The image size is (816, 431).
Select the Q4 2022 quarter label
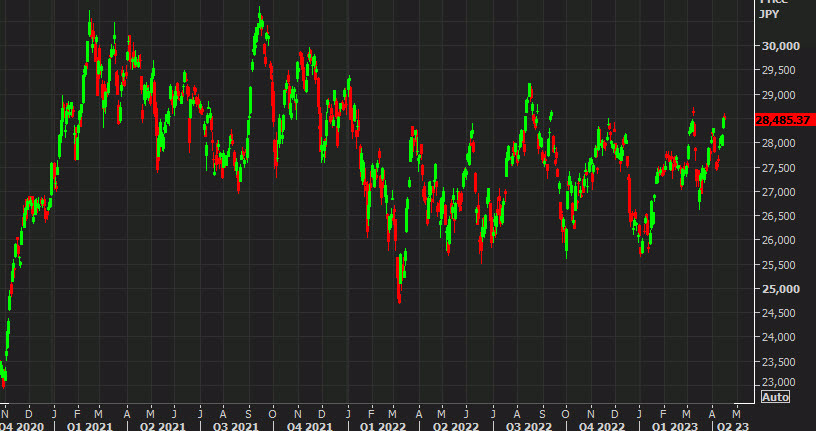(x=602, y=426)
